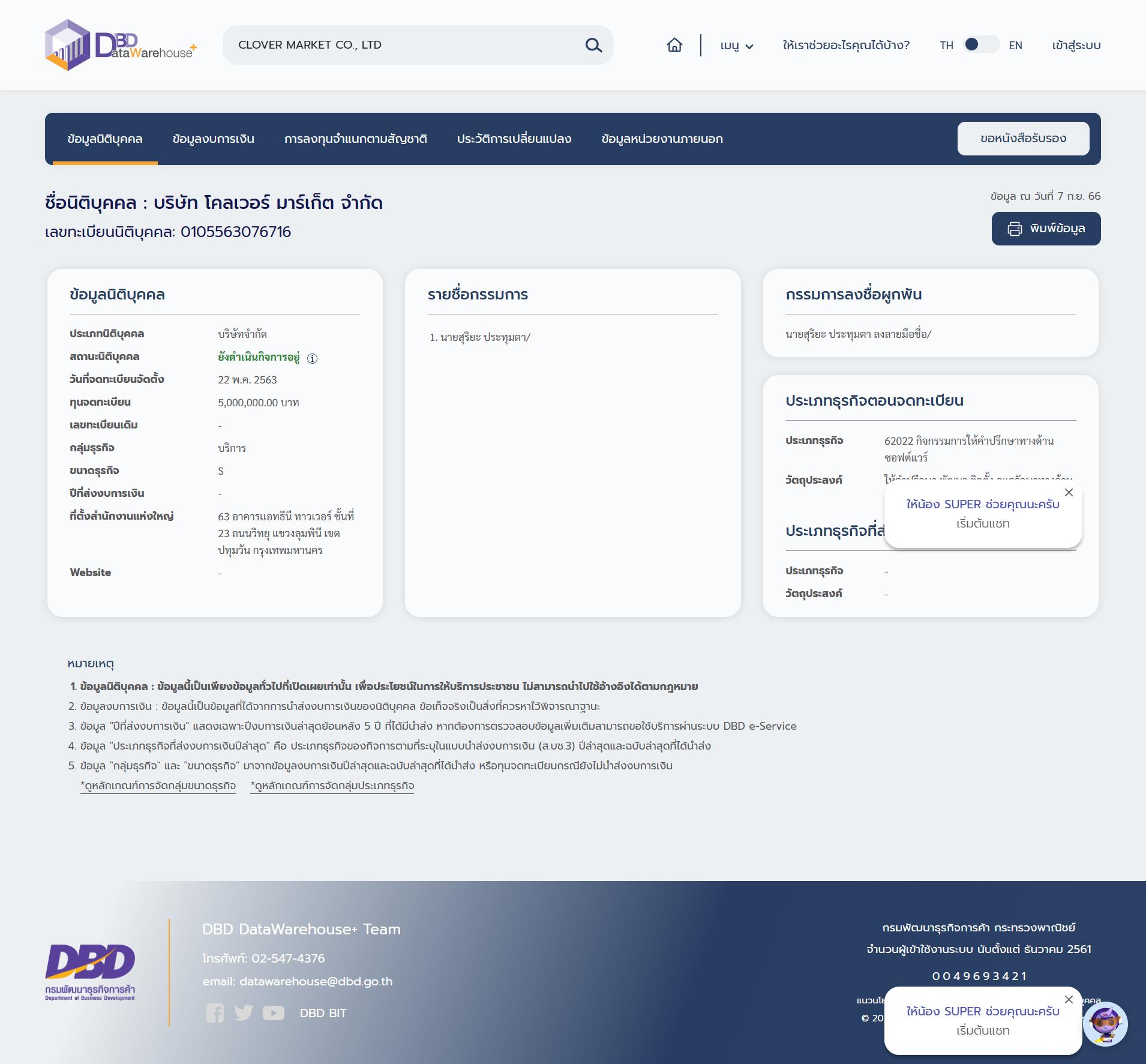Open the DBD Facebook page icon

coord(215,1013)
